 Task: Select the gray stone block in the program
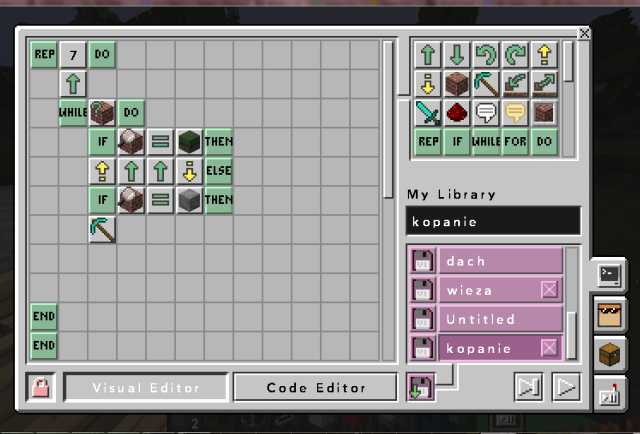pyautogui.click(x=189, y=200)
